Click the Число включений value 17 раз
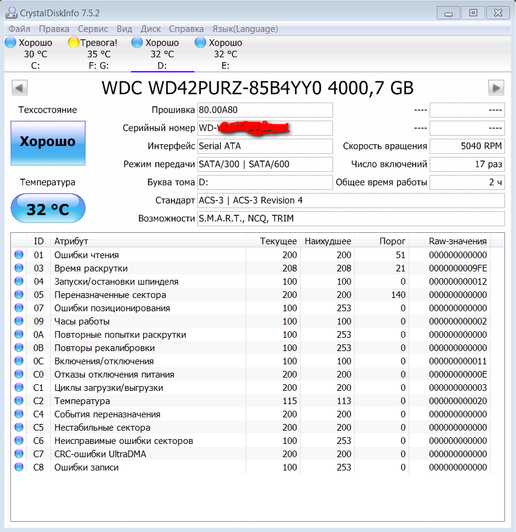Image resolution: width=516 pixels, height=532 pixels. coord(467,164)
